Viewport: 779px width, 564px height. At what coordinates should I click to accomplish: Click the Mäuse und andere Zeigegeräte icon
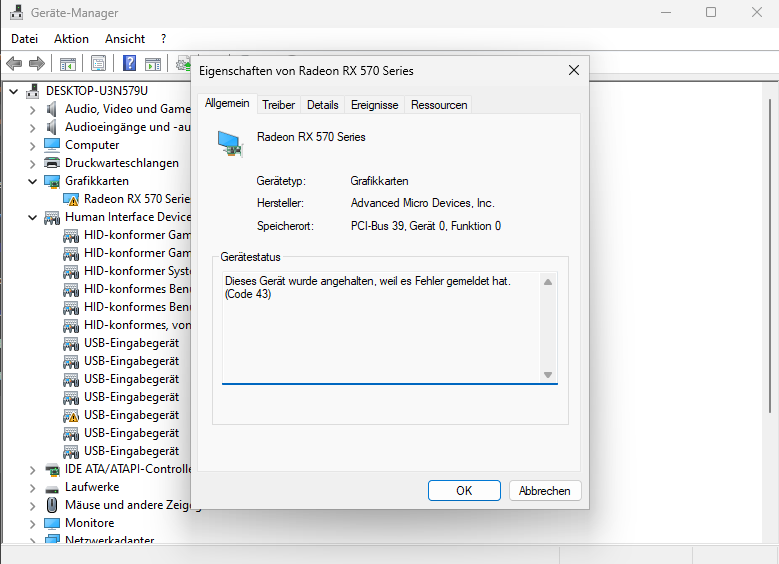point(52,505)
